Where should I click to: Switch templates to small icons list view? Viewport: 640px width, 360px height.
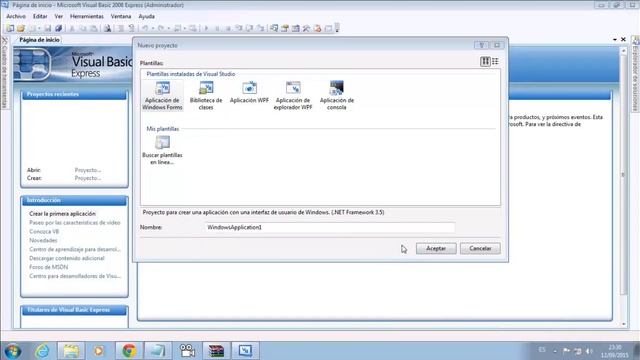coord(495,62)
